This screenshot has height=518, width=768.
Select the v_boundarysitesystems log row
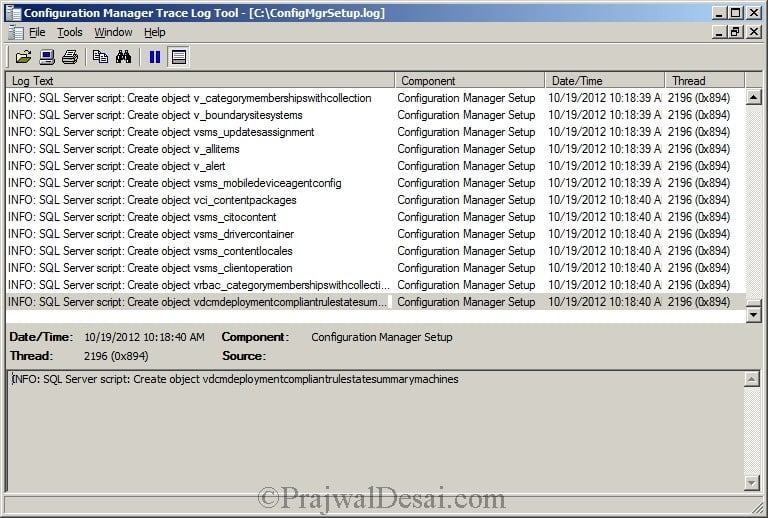click(376, 115)
